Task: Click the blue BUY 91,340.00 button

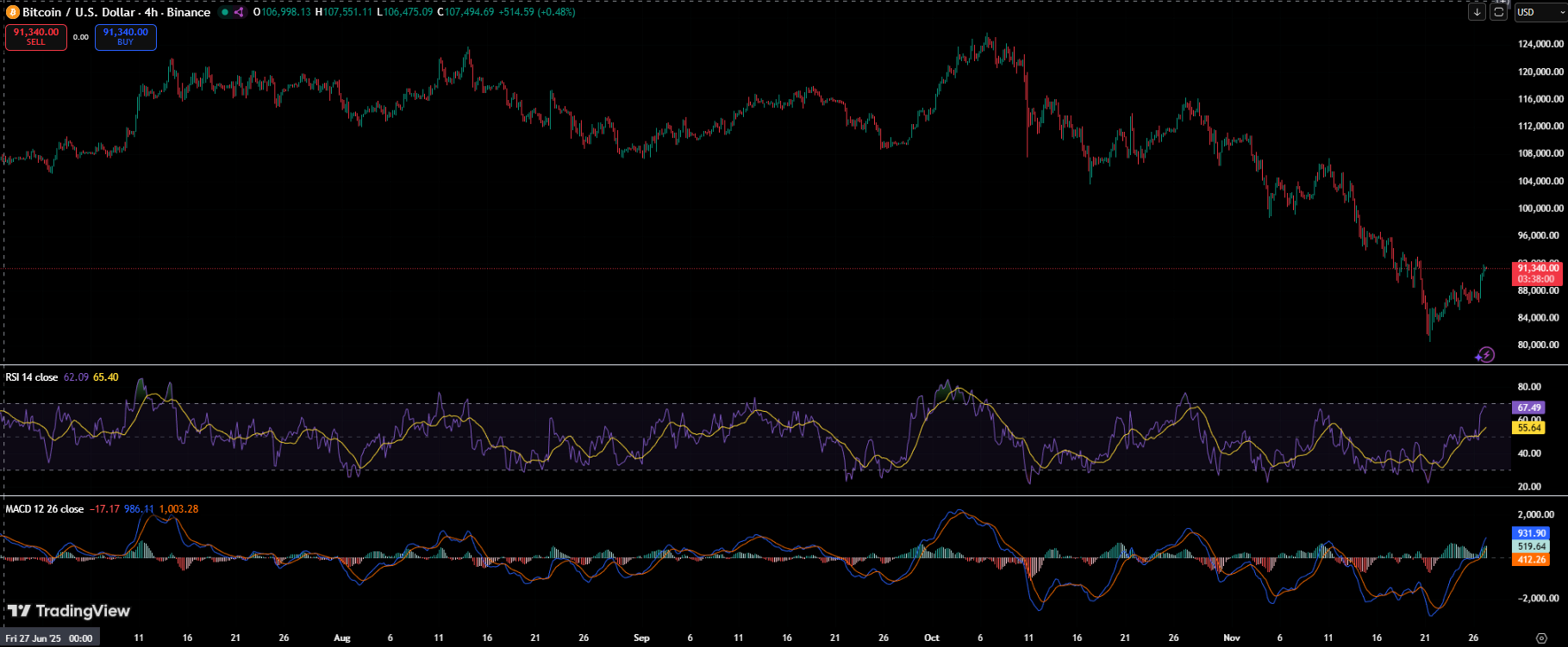Action: [126, 37]
